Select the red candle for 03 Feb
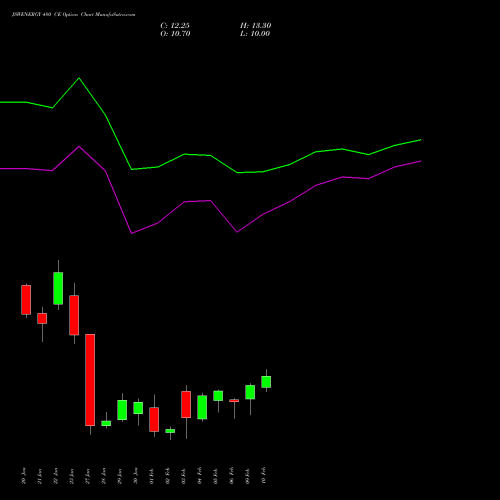Screen dimensions: 500x500 tap(186, 404)
